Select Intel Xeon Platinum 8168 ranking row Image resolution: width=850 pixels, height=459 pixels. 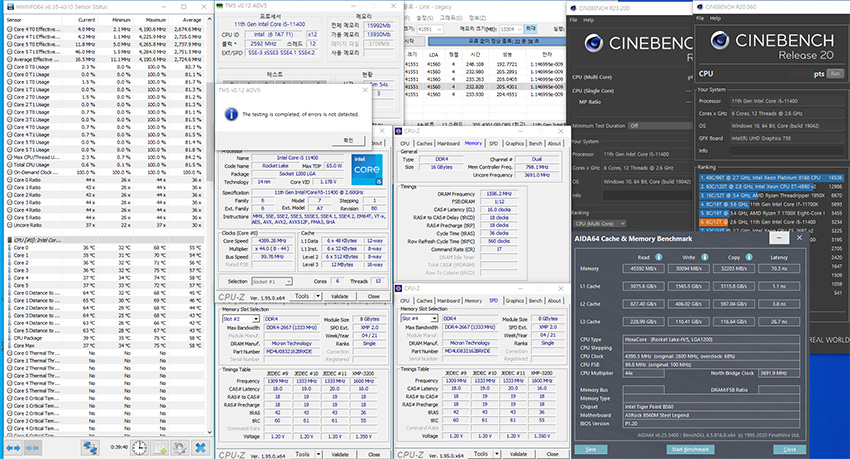770,178
